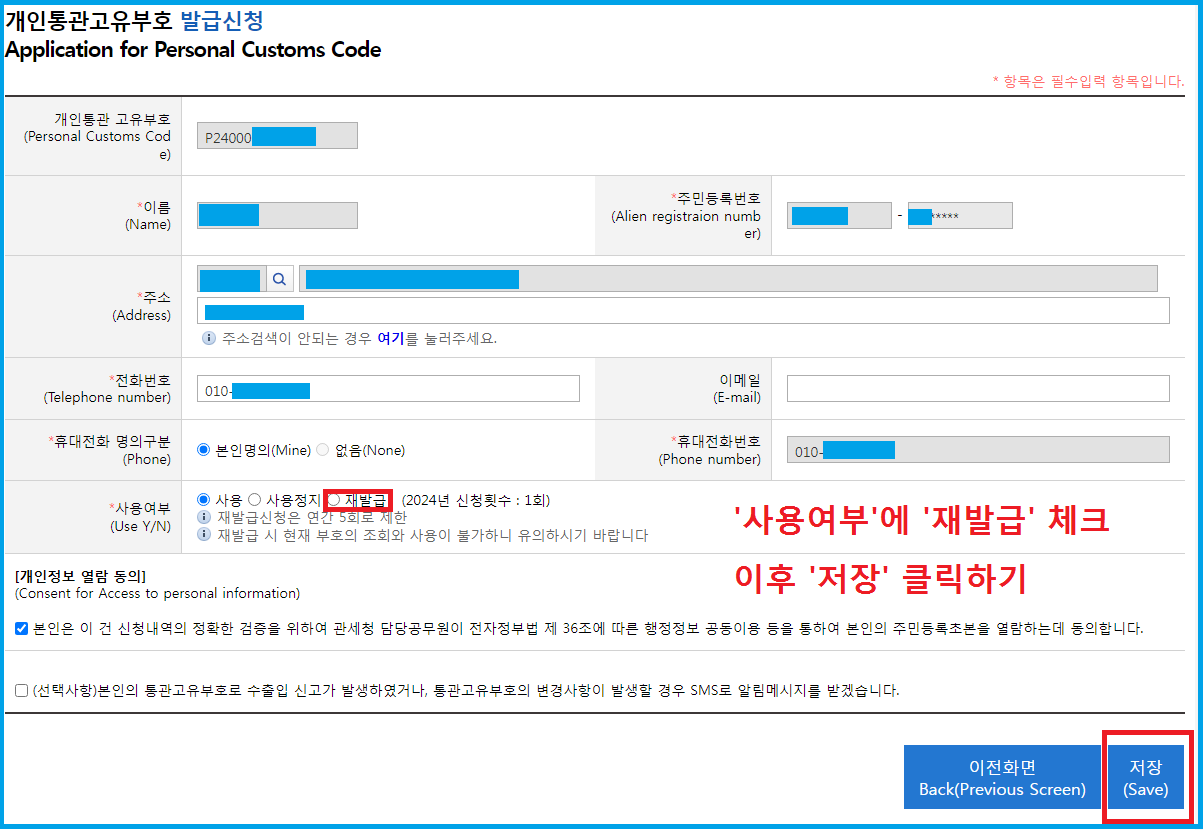Click the Personal Customs Code field
Screen dimensions: 1203x830
(276, 136)
